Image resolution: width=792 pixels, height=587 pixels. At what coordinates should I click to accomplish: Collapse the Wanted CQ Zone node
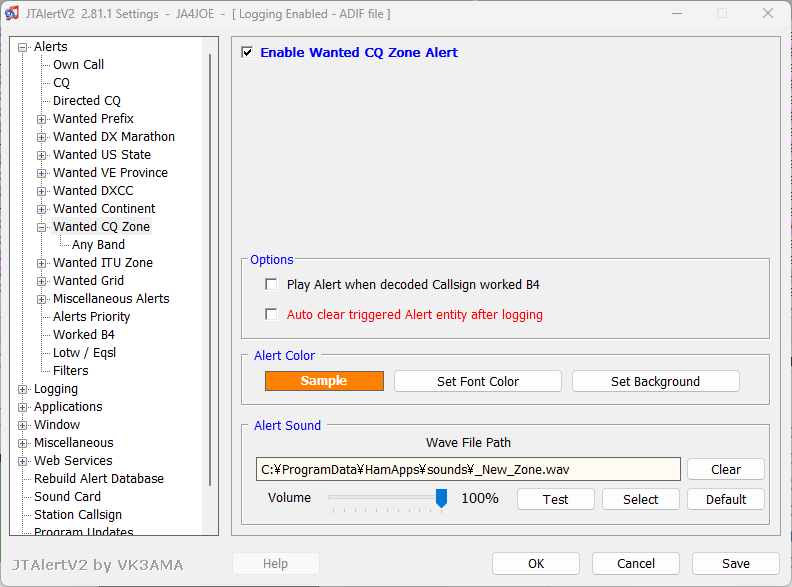pyautogui.click(x=41, y=227)
